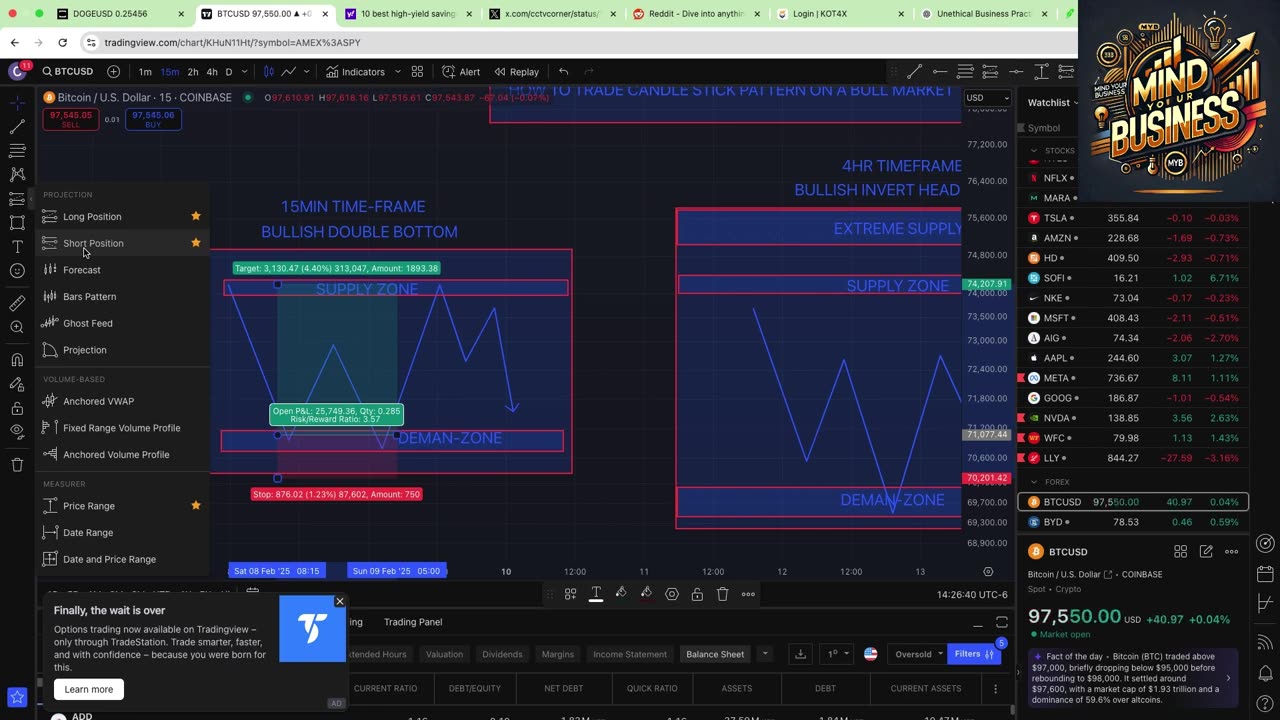This screenshot has height=720, width=1280.
Task: Start bar Replay mode
Action: (x=517, y=72)
